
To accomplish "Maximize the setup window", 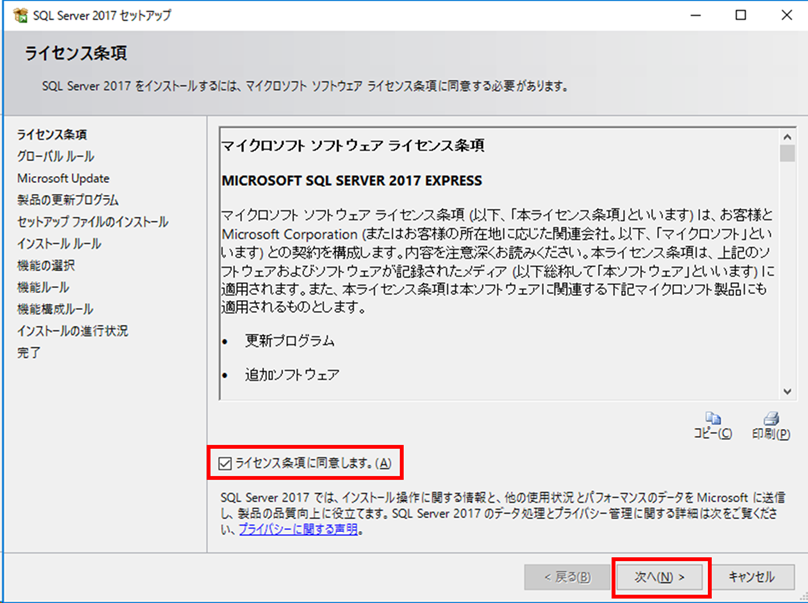I will [x=740, y=15].
